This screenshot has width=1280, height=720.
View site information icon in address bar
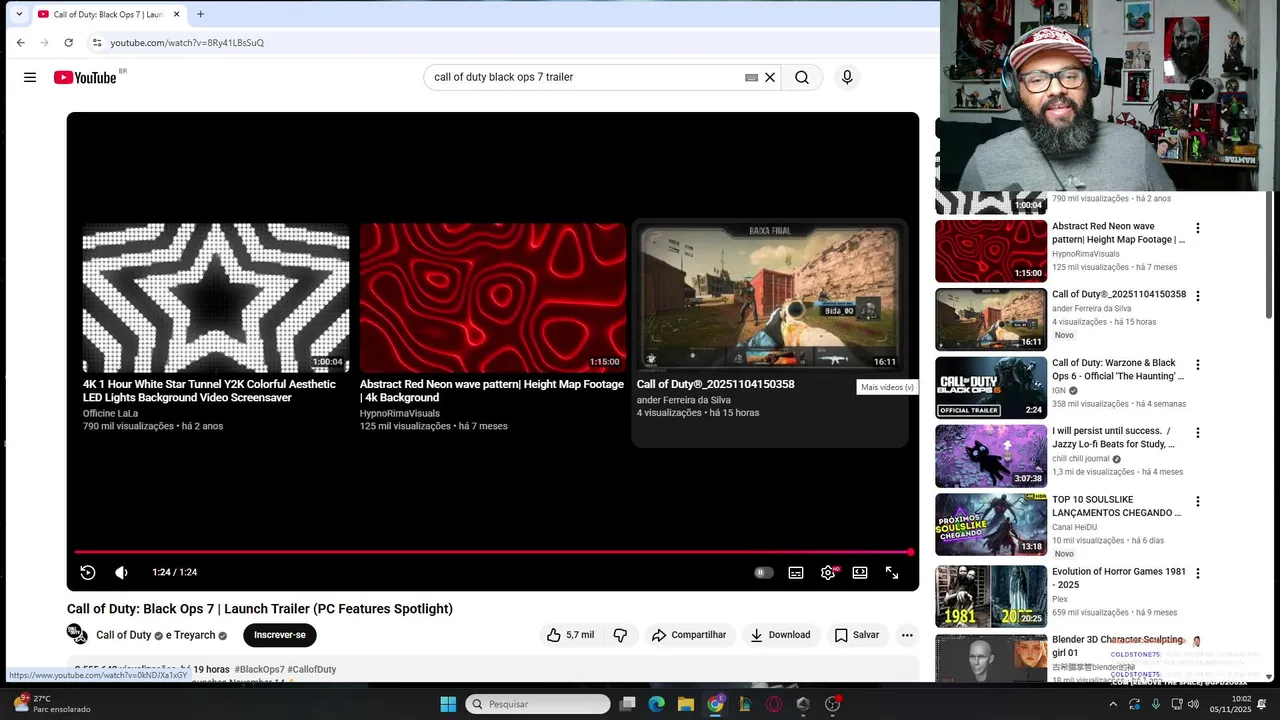coord(97,43)
